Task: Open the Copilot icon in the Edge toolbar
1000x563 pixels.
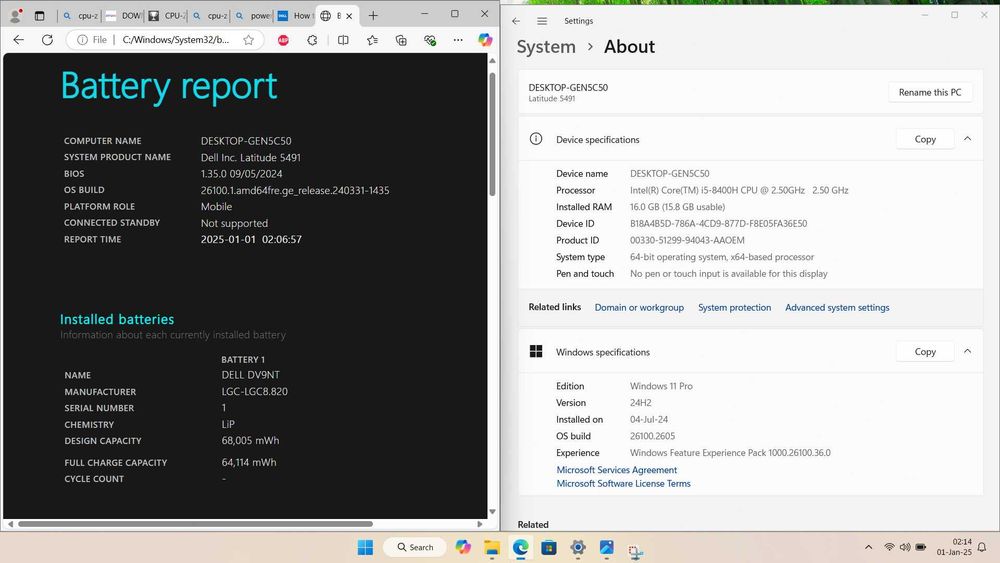Action: tap(485, 40)
